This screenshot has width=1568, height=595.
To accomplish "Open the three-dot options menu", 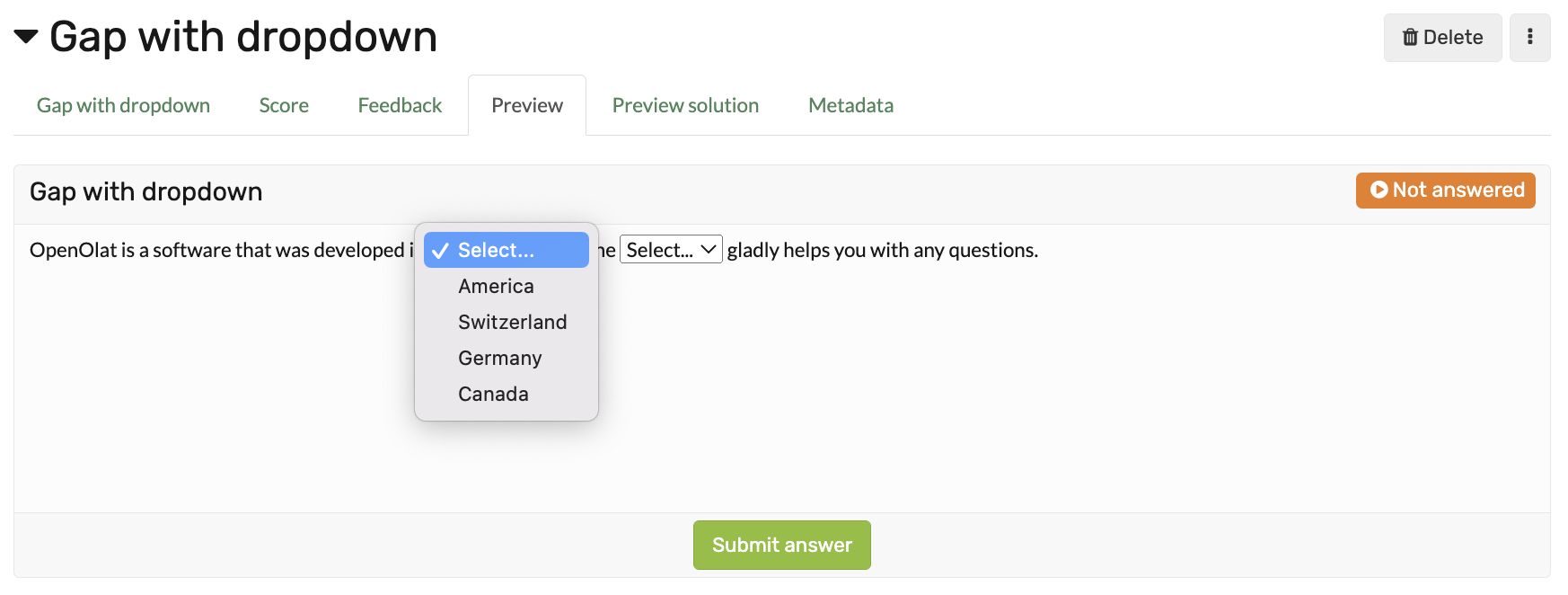I will pos(1530,37).
